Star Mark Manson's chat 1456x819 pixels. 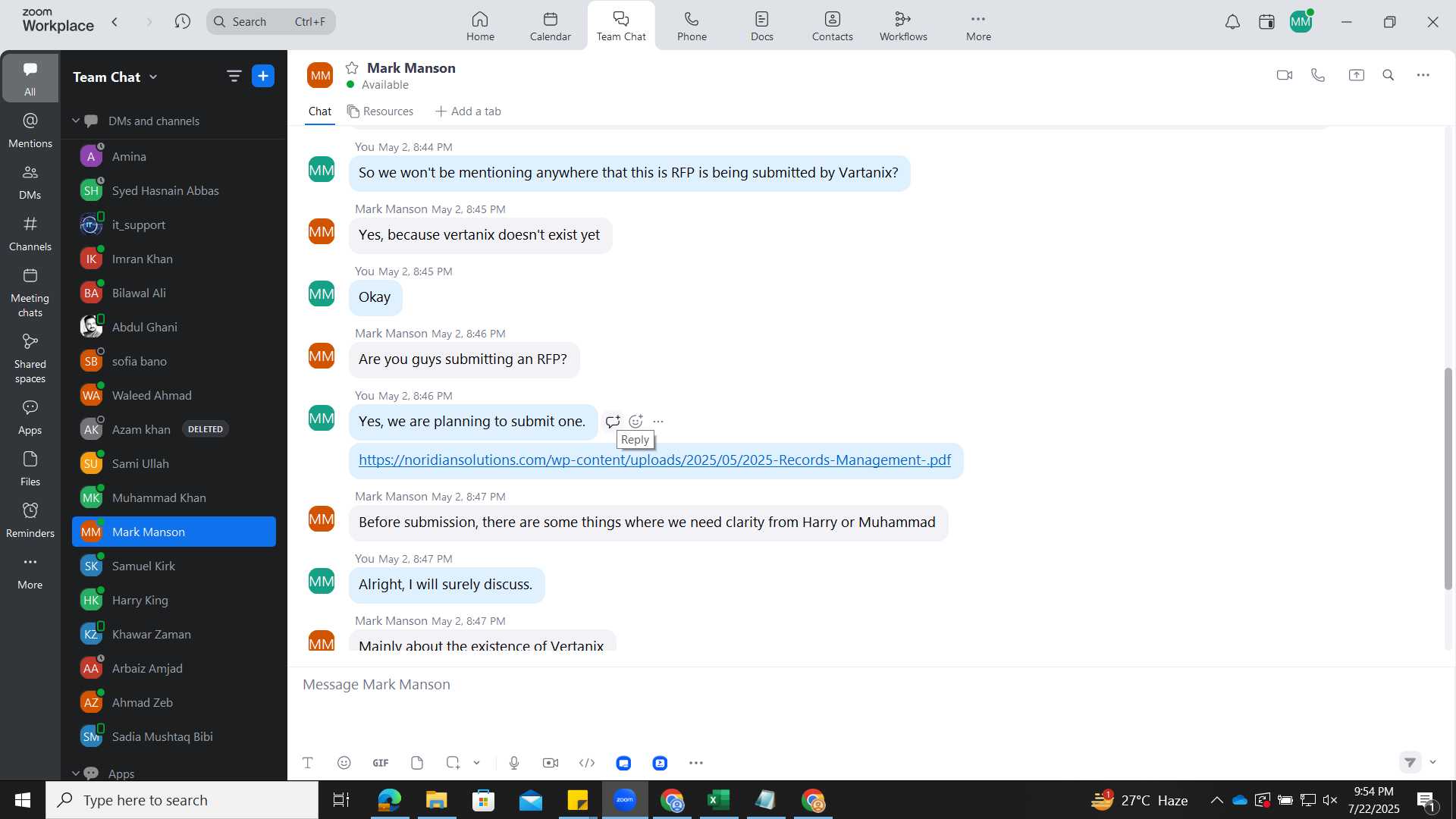tap(352, 68)
